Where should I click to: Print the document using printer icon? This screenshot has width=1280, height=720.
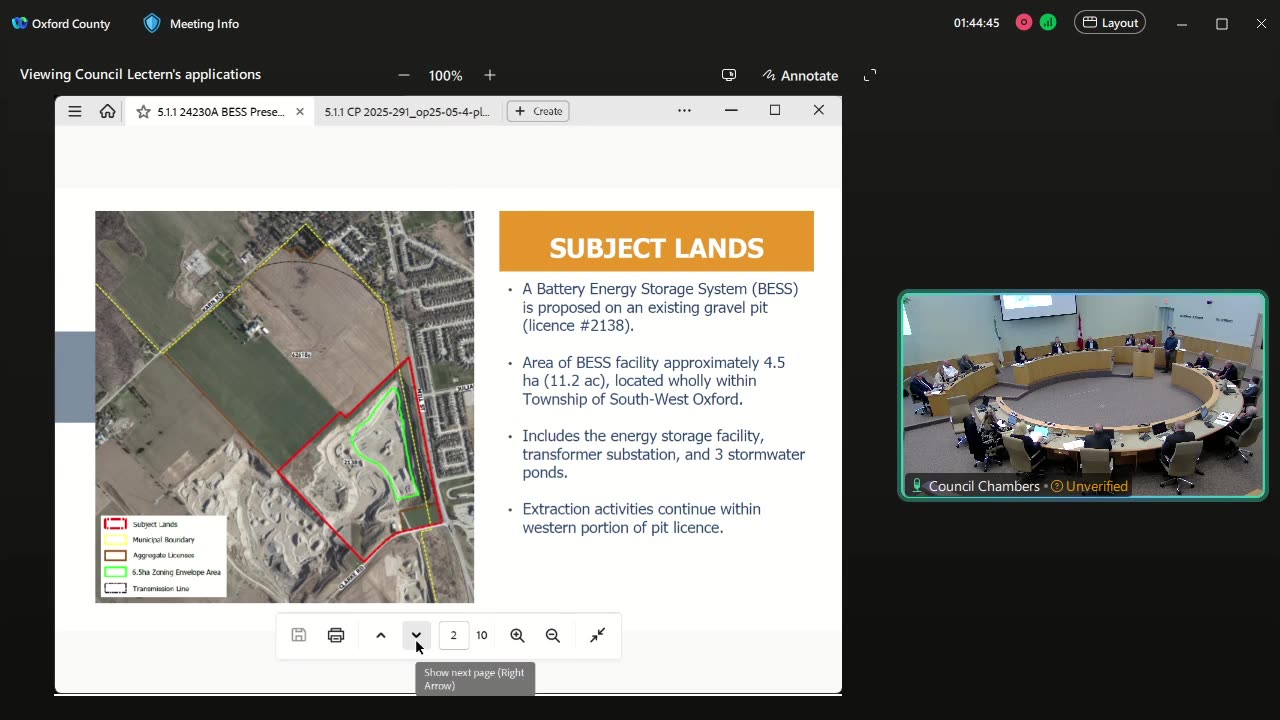[336, 635]
